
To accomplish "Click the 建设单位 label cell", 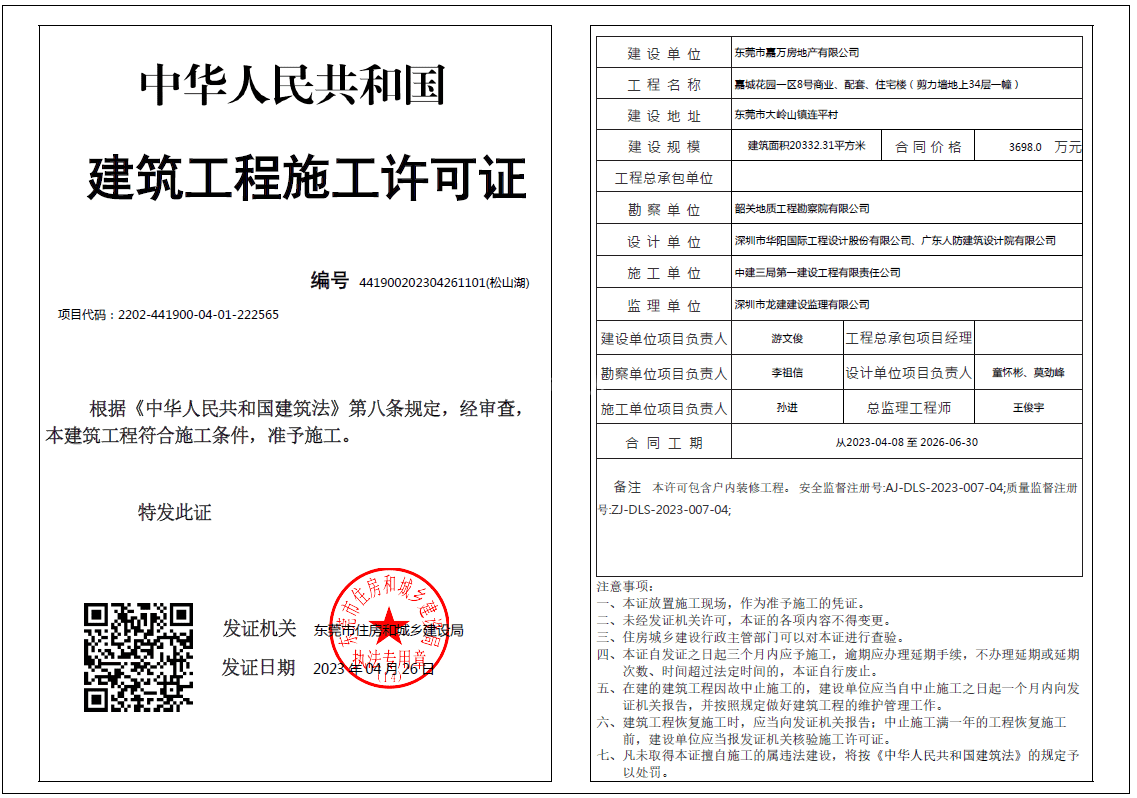I will 663,54.
